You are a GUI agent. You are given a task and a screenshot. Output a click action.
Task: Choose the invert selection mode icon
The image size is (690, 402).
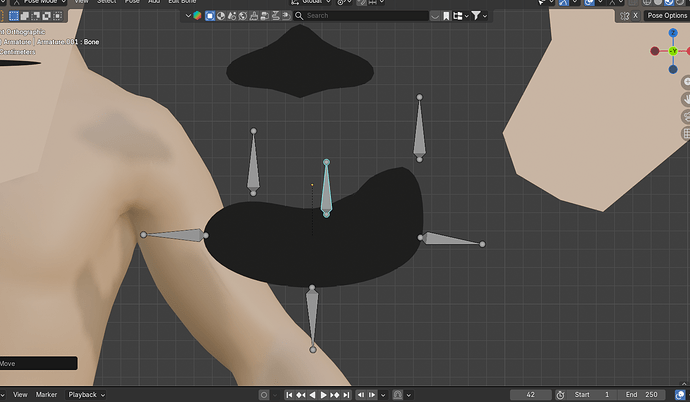point(47,16)
